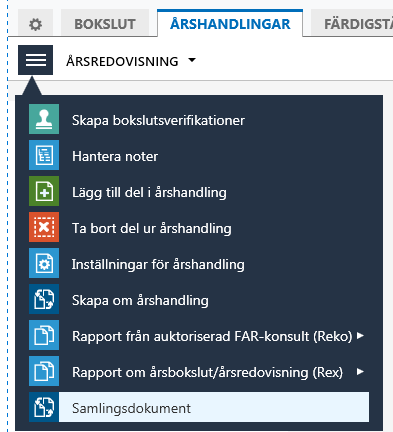Open Rapport om årsbokslut/årsredovisning (Rex)
Viewport: 393px width, 432px height.
[x=207, y=373]
